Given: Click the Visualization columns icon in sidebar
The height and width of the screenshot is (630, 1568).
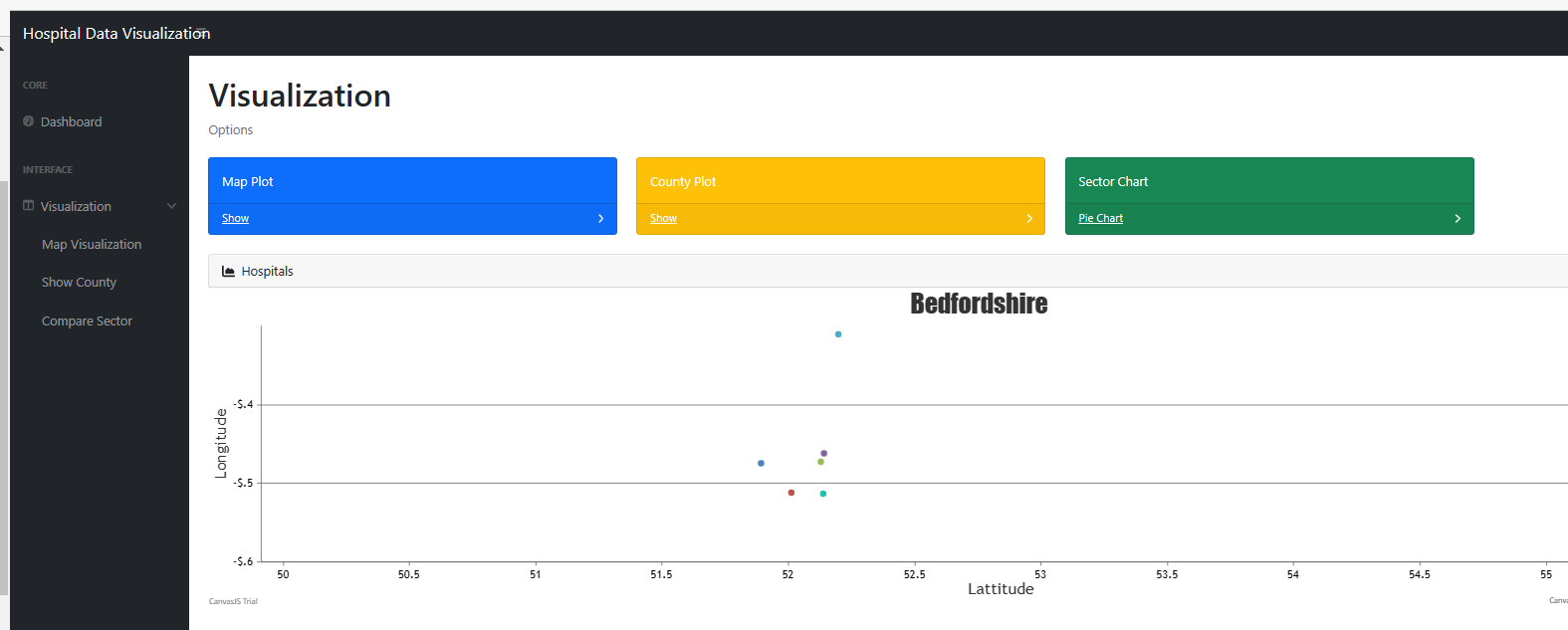Looking at the screenshot, I should (29, 206).
